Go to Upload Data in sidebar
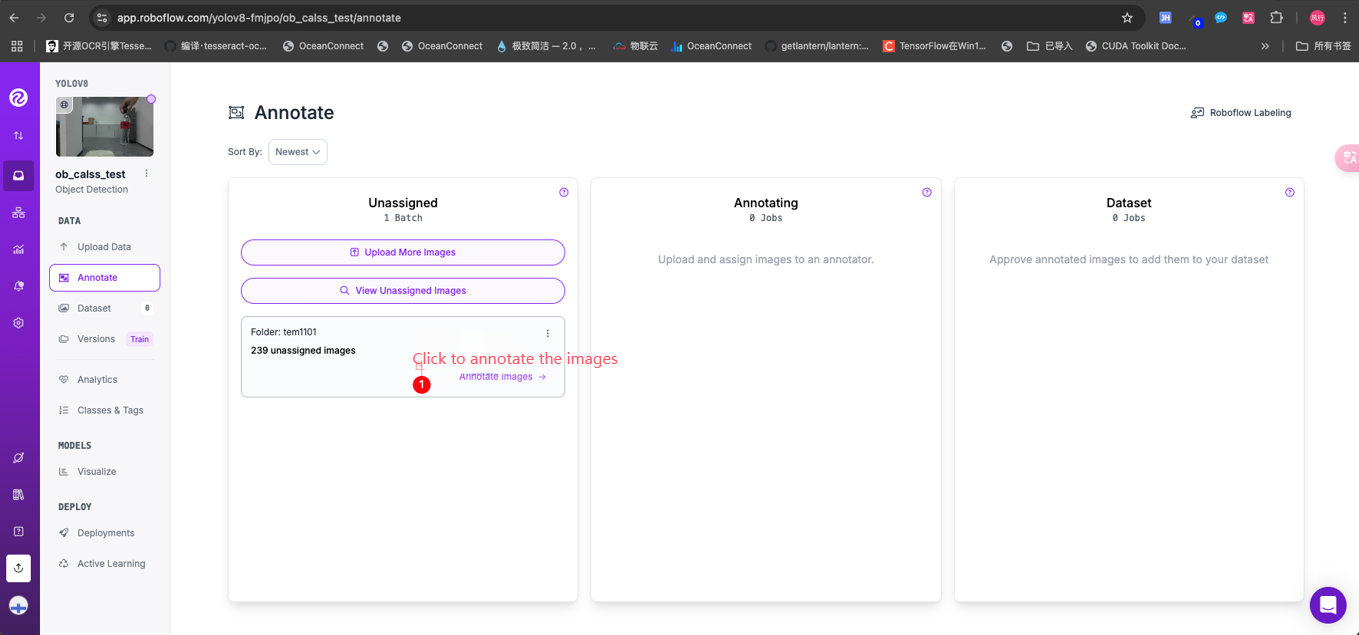 tap(103, 247)
